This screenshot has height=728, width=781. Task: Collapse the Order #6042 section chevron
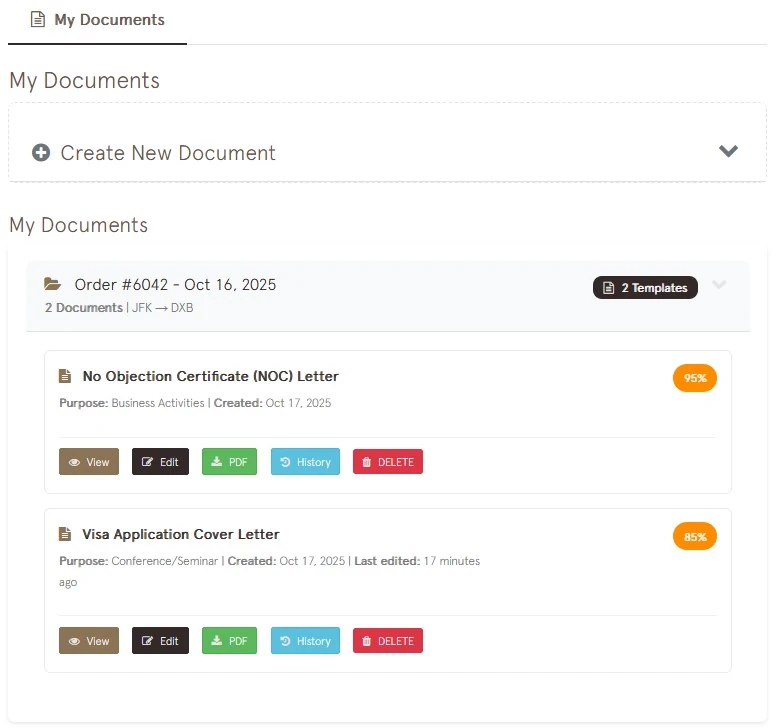coord(719,286)
